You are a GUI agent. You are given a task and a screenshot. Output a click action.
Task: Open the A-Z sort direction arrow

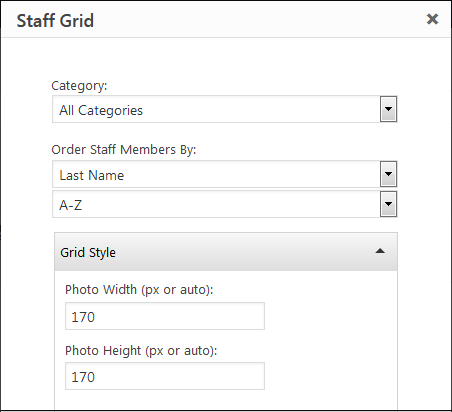point(388,204)
